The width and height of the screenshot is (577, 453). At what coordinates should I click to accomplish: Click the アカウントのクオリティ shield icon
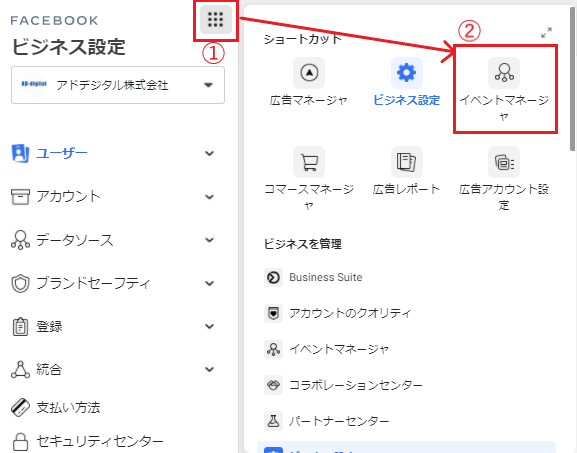click(x=273, y=313)
